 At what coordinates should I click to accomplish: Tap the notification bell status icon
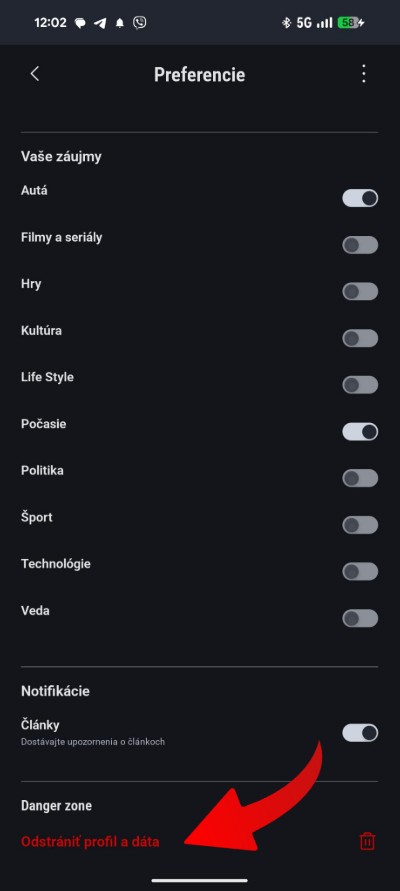pyautogui.click(x=120, y=23)
